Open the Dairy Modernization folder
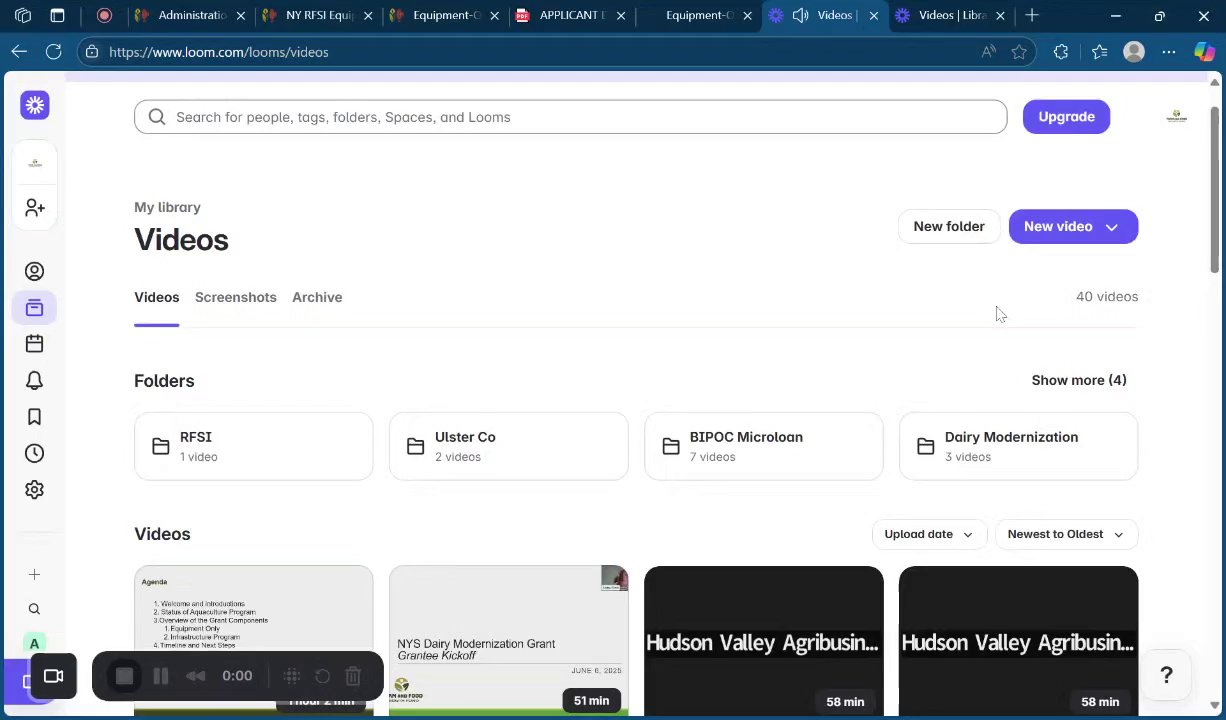This screenshot has width=1226, height=720. pos(1019,447)
